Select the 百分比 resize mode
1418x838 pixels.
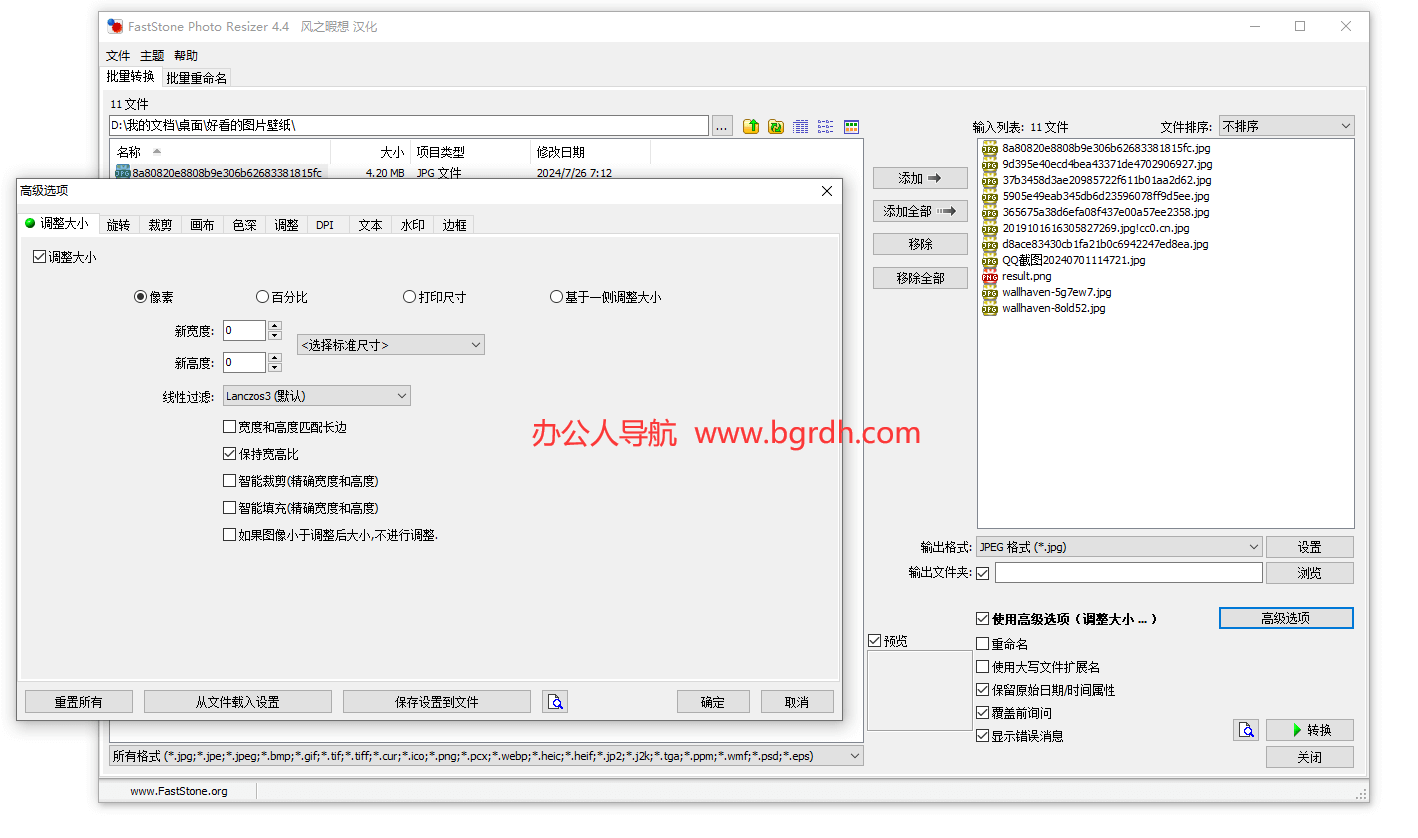tap(261, 296)
